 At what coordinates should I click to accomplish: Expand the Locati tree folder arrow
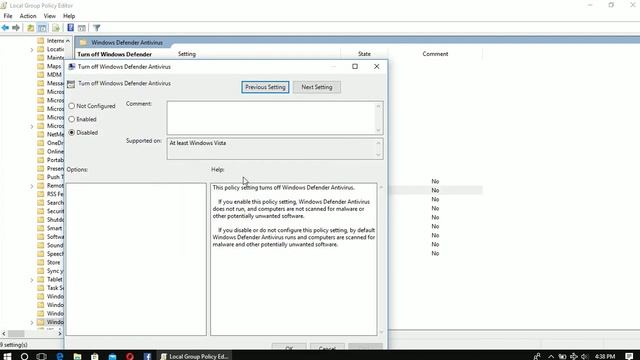pos(32,49)
